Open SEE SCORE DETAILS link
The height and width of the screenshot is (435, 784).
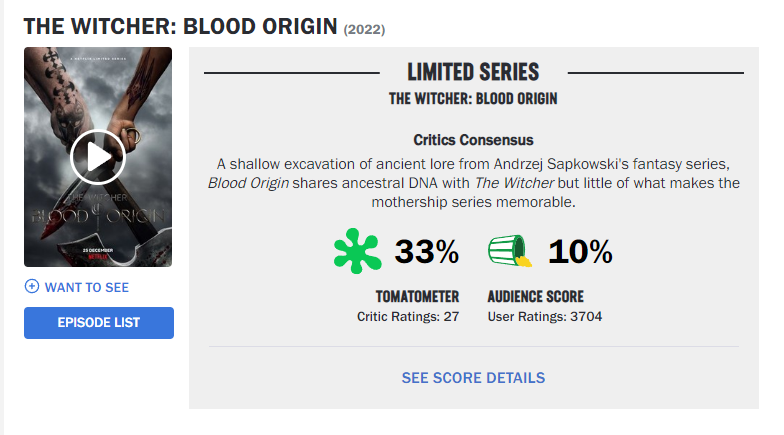(473, 378)
